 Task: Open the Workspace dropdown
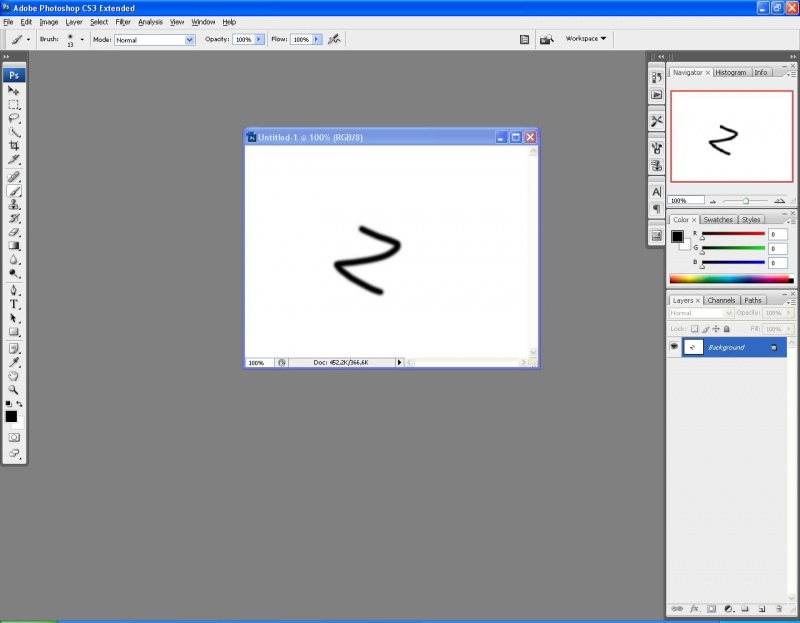[586, 39]
